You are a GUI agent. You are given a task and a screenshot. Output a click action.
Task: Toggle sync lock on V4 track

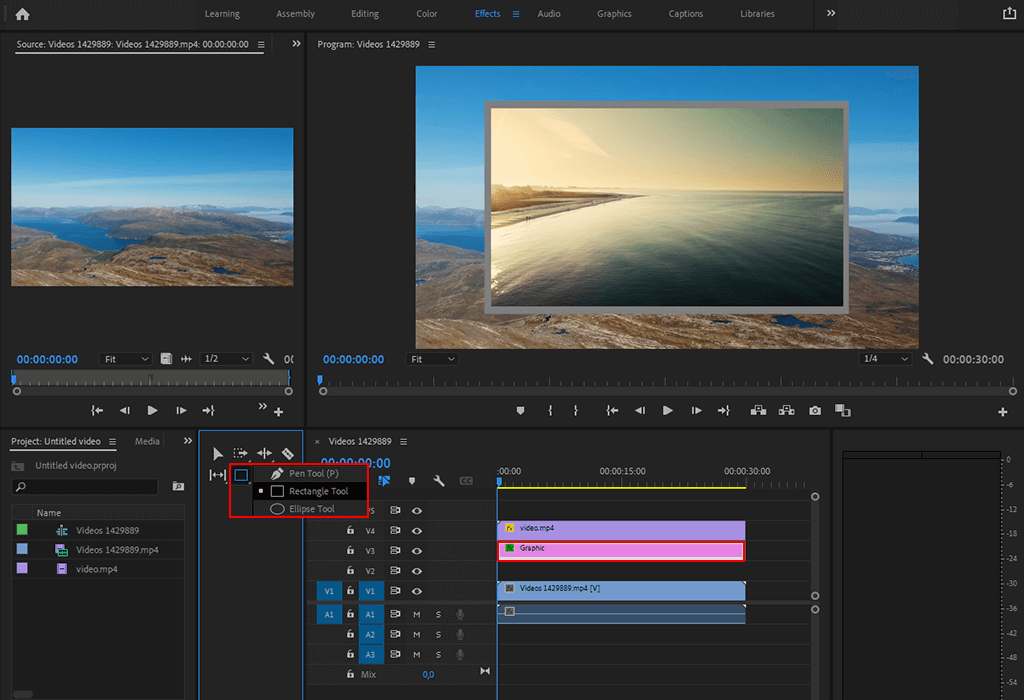395,530
